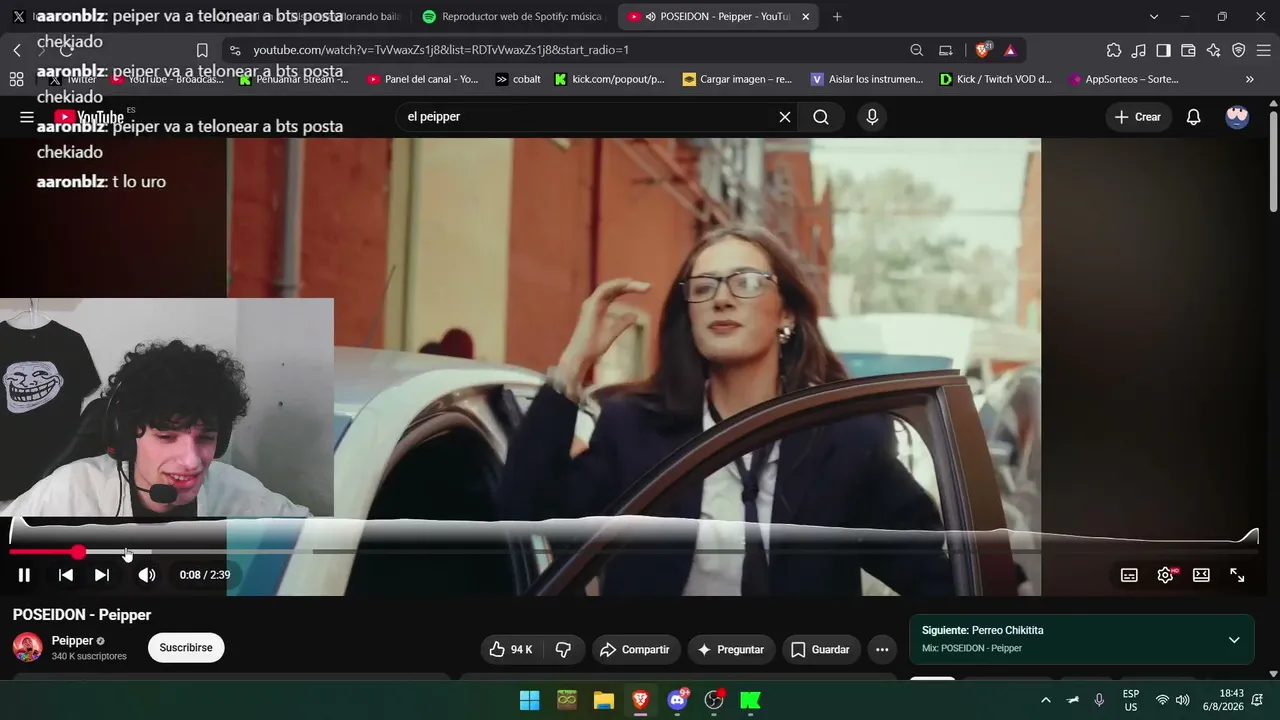This screenshot has width=1280, height=720.
Task: Open the tab search dropdown arrow
Action: click(1154, 17)
